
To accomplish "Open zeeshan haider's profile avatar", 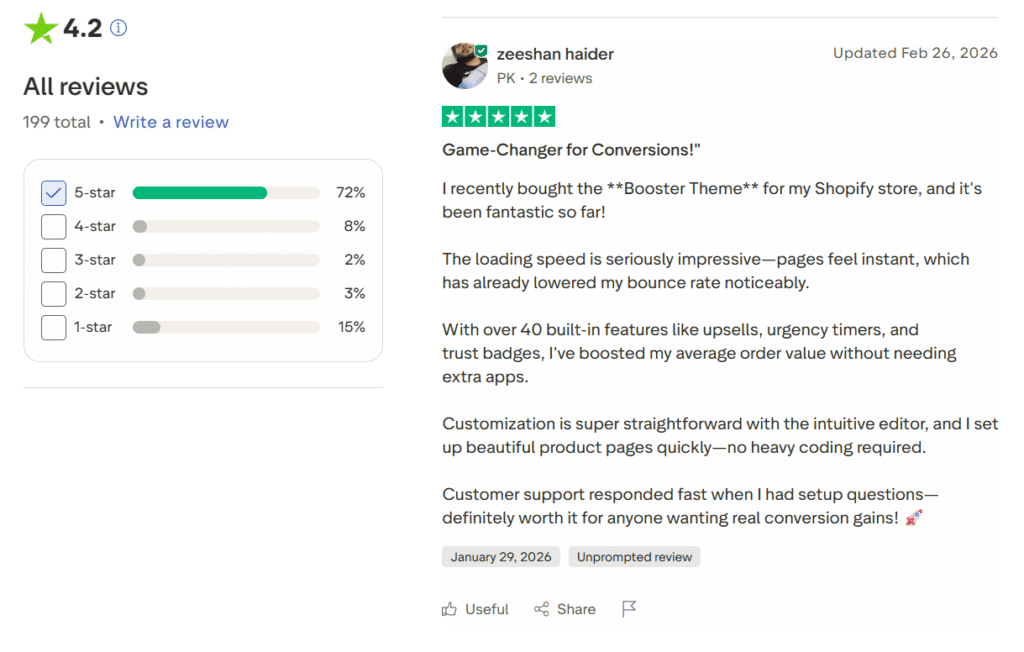I will point(464,64).
